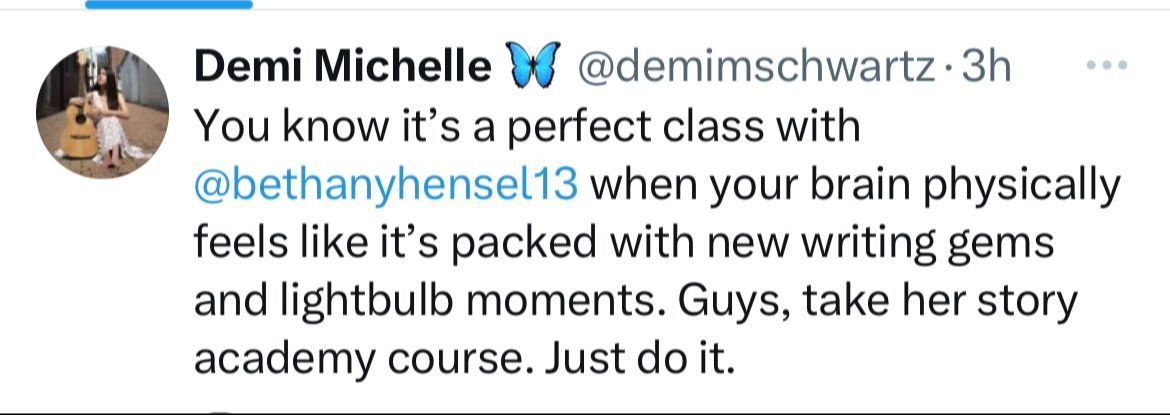Open the @bethanyhensel13 mention link
Image resolution: width=1170 pixels, height=415 pixels.
385,185
